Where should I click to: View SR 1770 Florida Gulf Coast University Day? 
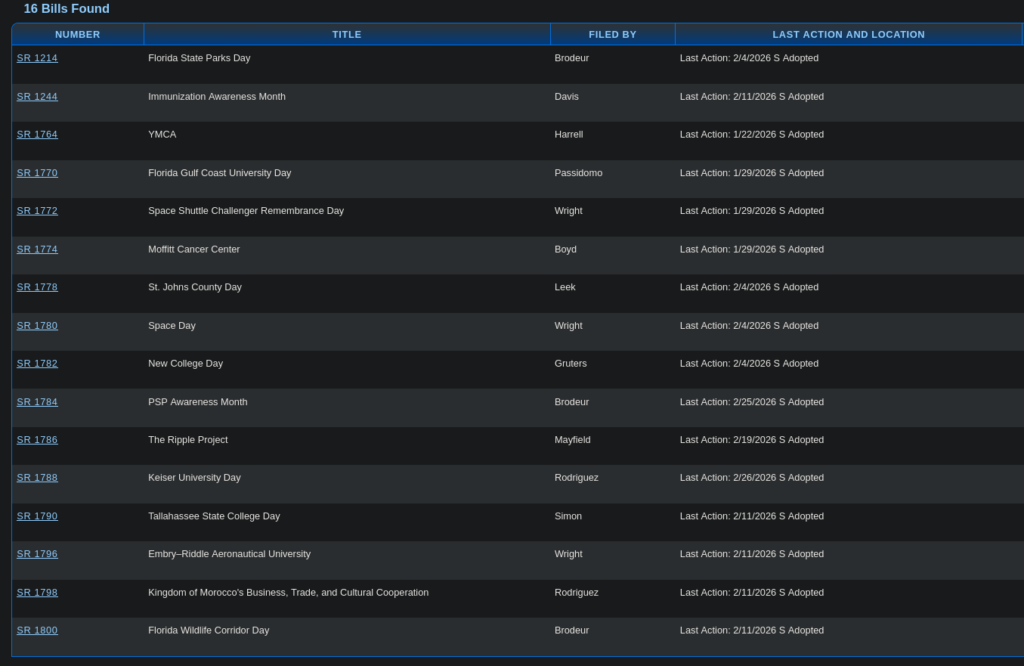[x=37, y=172]
